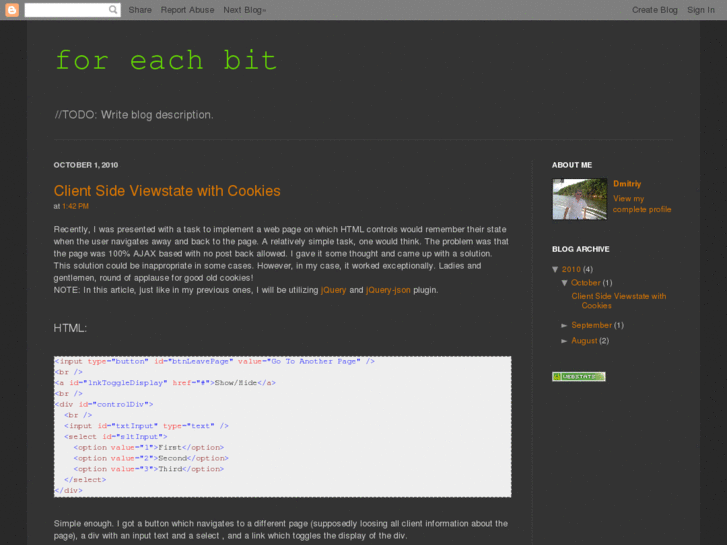The height and width of the screenshot is (545, 727).
Task: Follow the jQuery link in the post
Action: [333, 290]
